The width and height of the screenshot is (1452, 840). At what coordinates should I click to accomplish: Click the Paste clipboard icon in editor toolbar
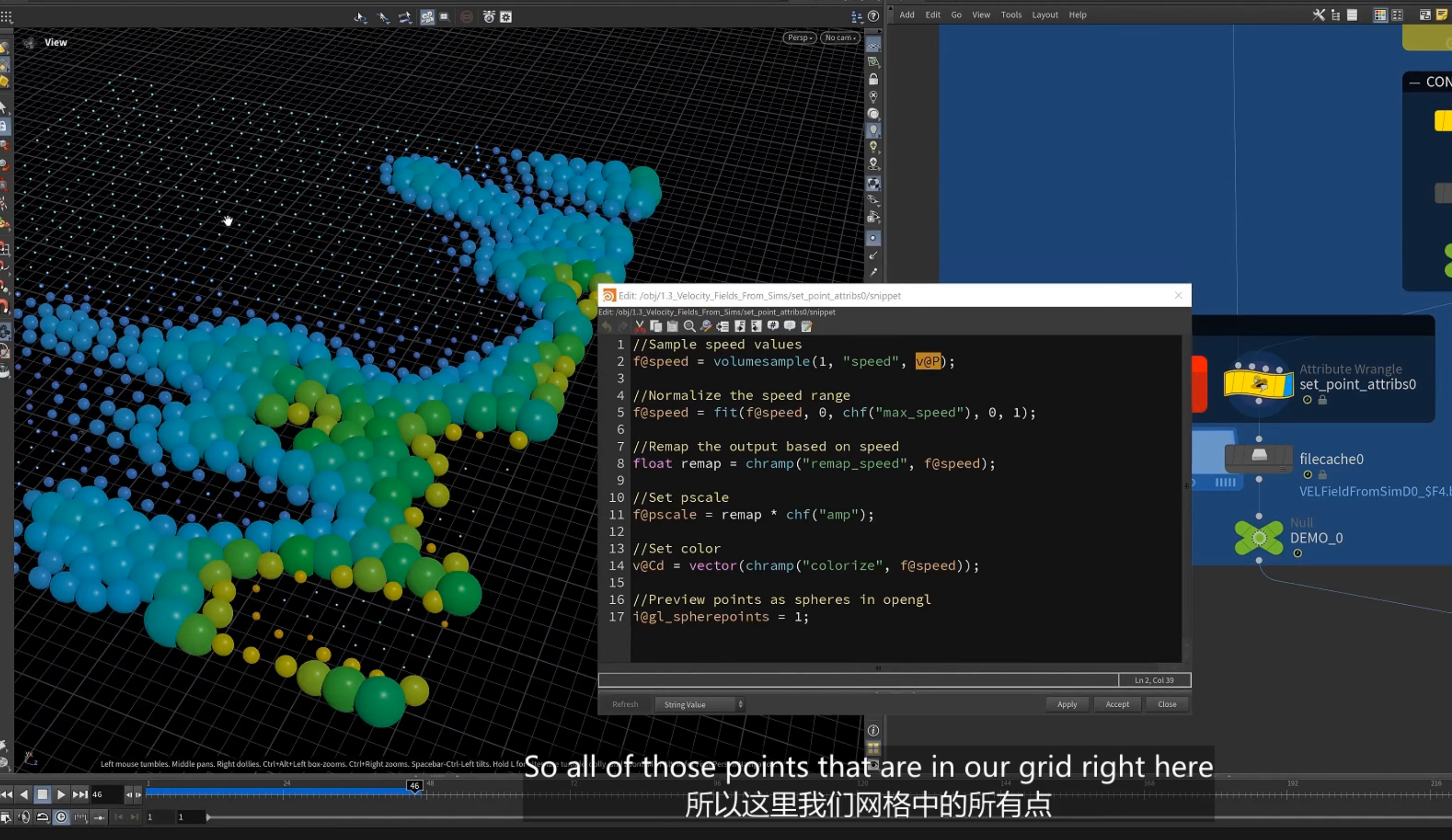[x=672, y=326]
